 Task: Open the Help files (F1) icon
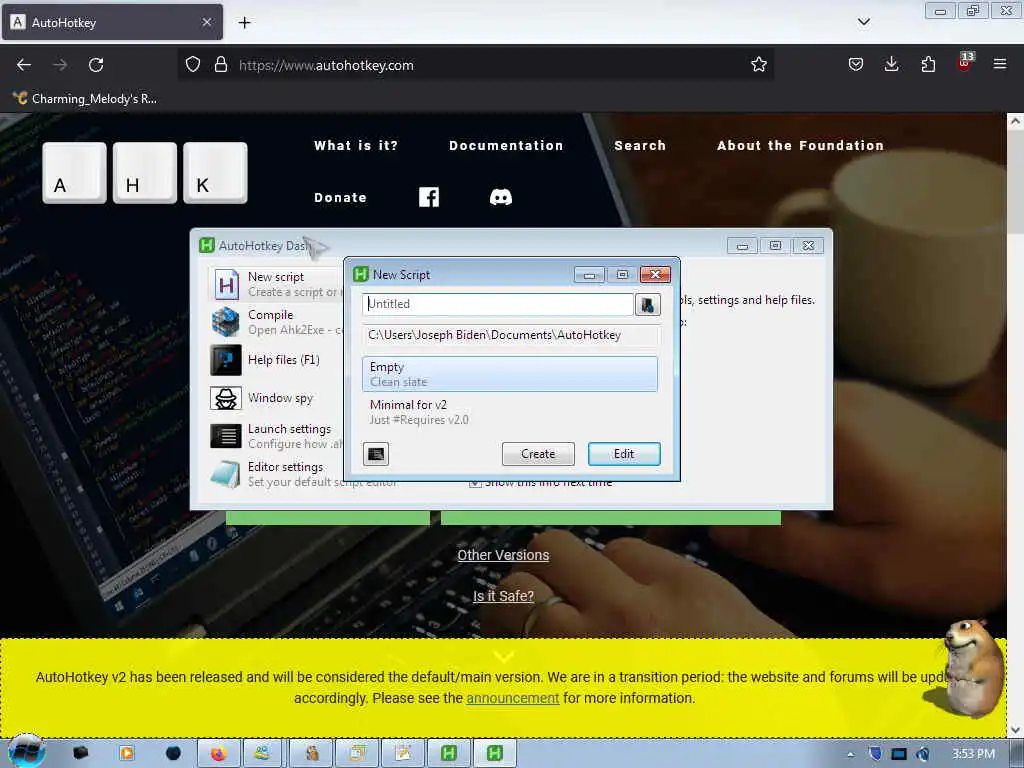click(x=226, y=360)
